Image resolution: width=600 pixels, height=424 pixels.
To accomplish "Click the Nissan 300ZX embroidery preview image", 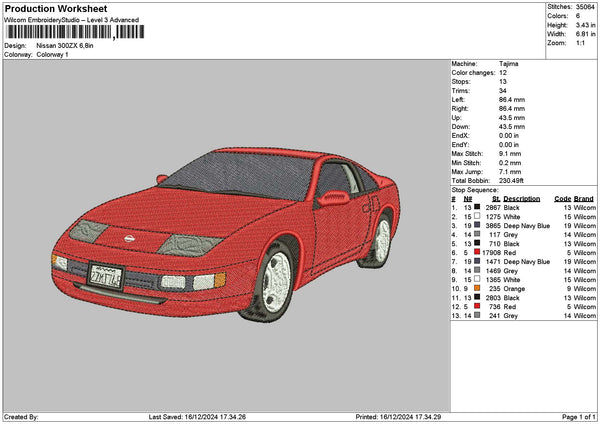I will [x=226, y=234].
